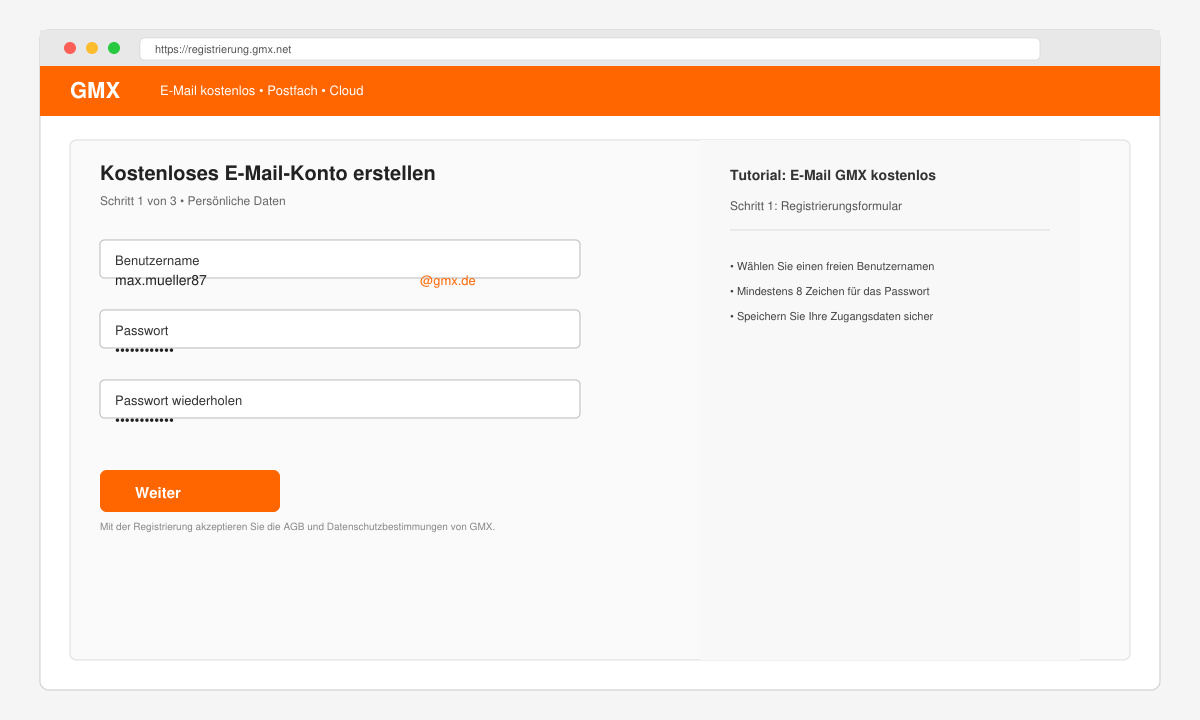Maximize the window with the green button
Screen dimensions: 1200x720
coord(114,48)
